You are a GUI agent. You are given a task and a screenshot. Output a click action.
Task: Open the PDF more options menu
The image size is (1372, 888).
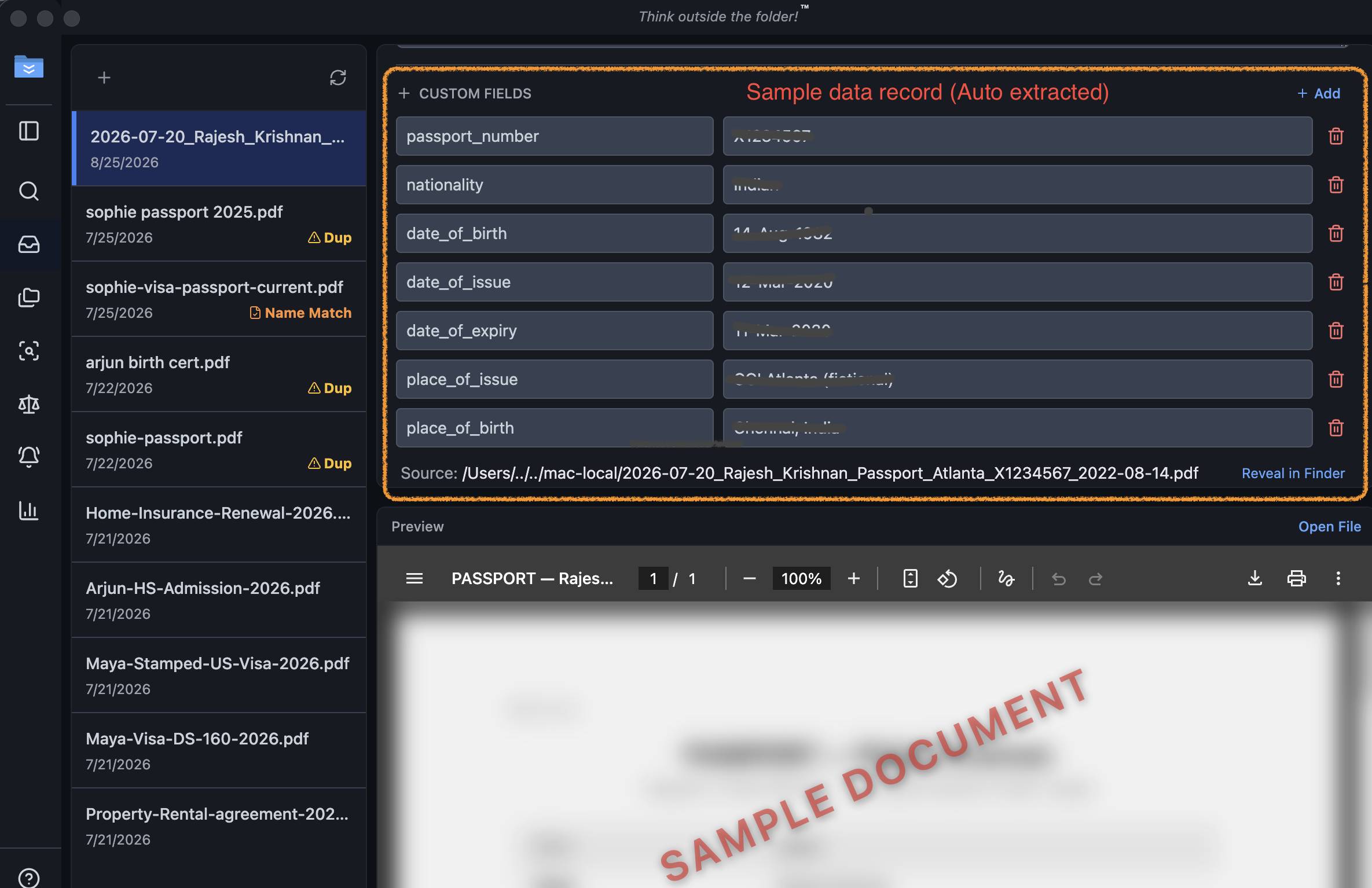(x=1338, y=578)
